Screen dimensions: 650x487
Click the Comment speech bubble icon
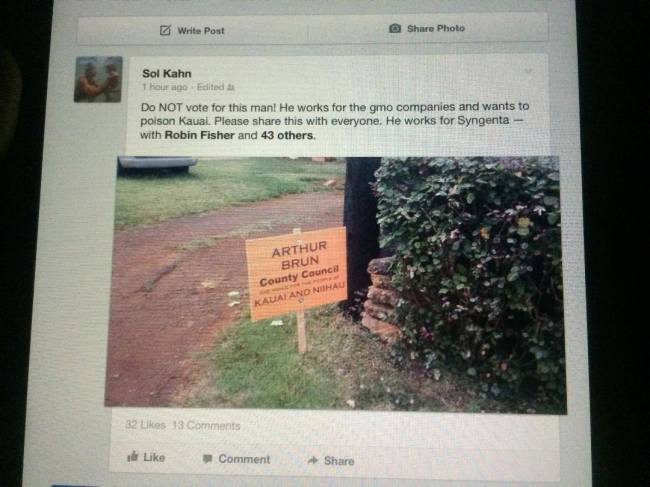click(x=207, y=459)
